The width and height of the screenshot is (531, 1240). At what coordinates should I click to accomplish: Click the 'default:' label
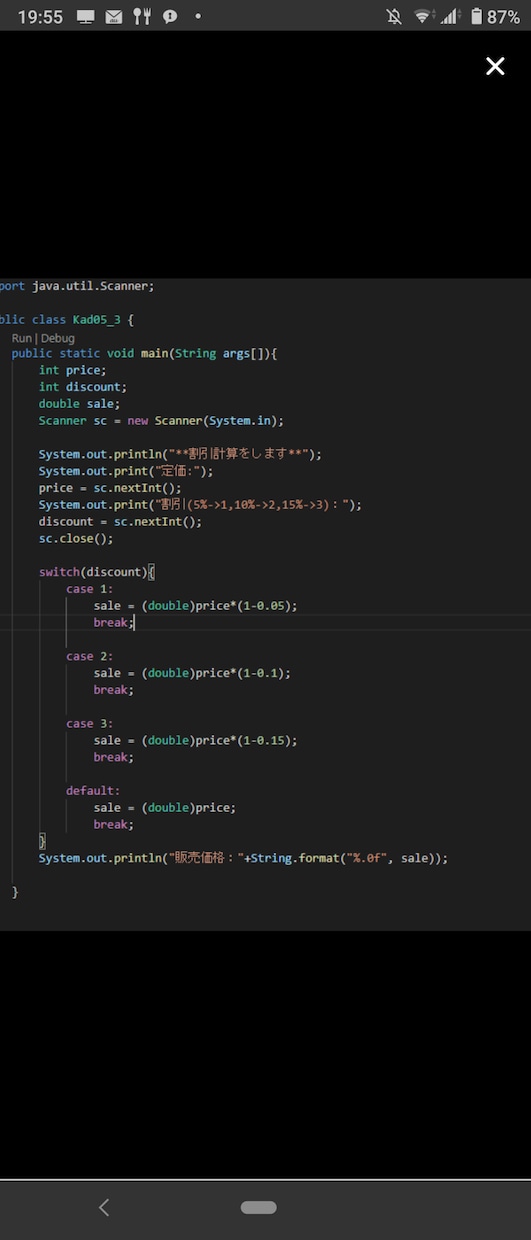click(x=93, y=790)
